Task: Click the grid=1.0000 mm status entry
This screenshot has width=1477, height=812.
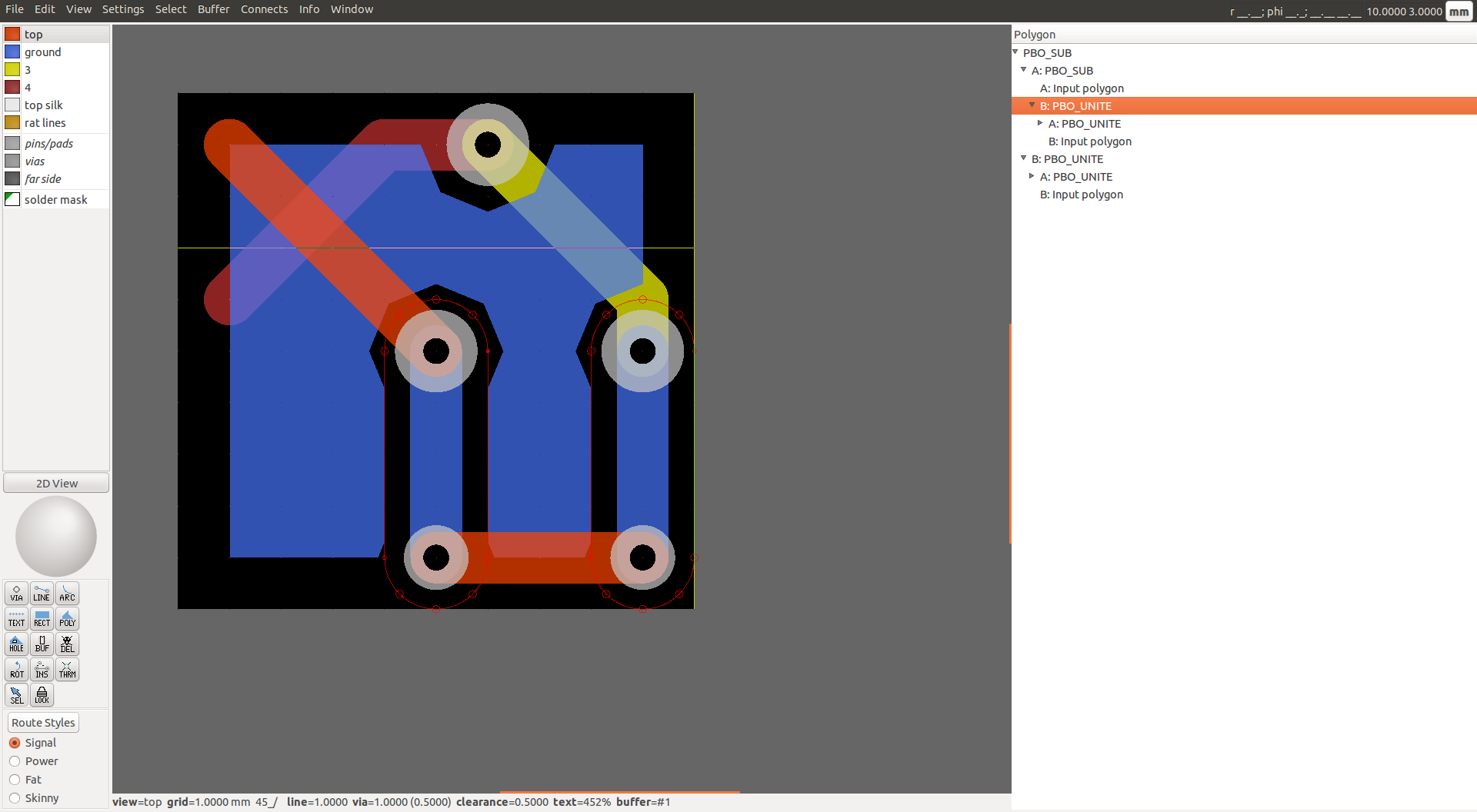Action: pos(208,802)
